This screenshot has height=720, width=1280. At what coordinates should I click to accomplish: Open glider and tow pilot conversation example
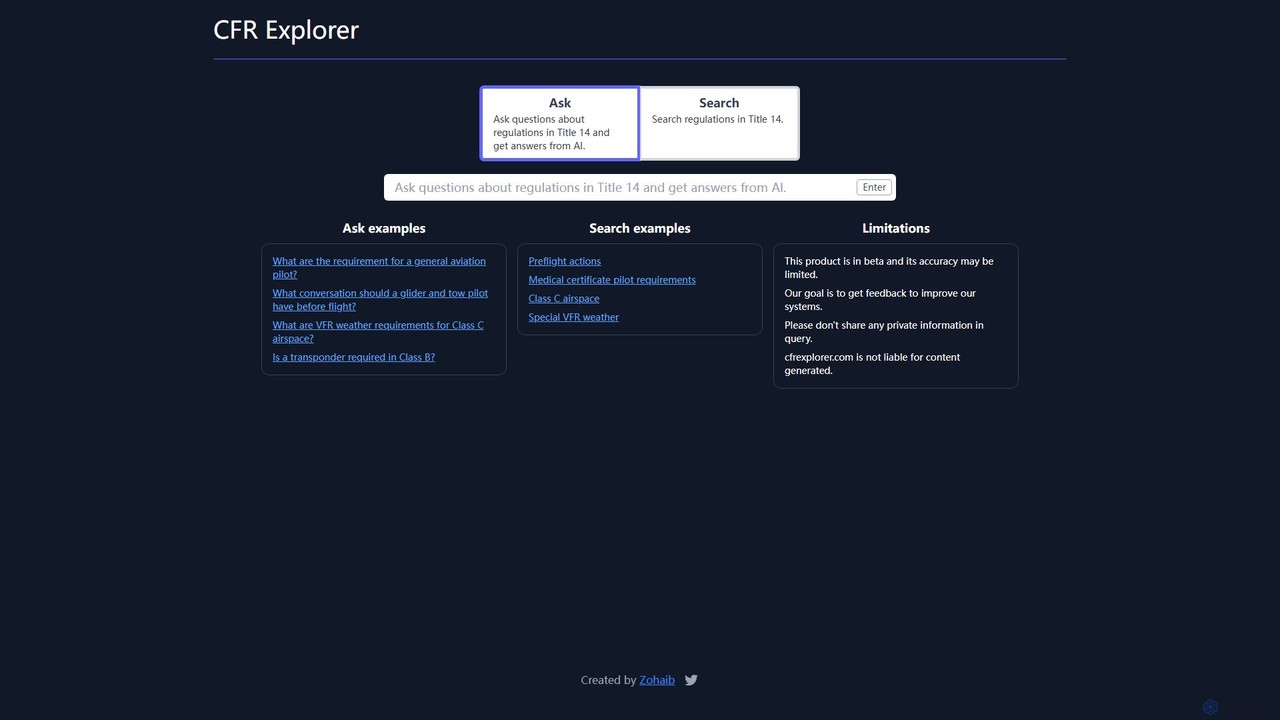coord(380,299)
